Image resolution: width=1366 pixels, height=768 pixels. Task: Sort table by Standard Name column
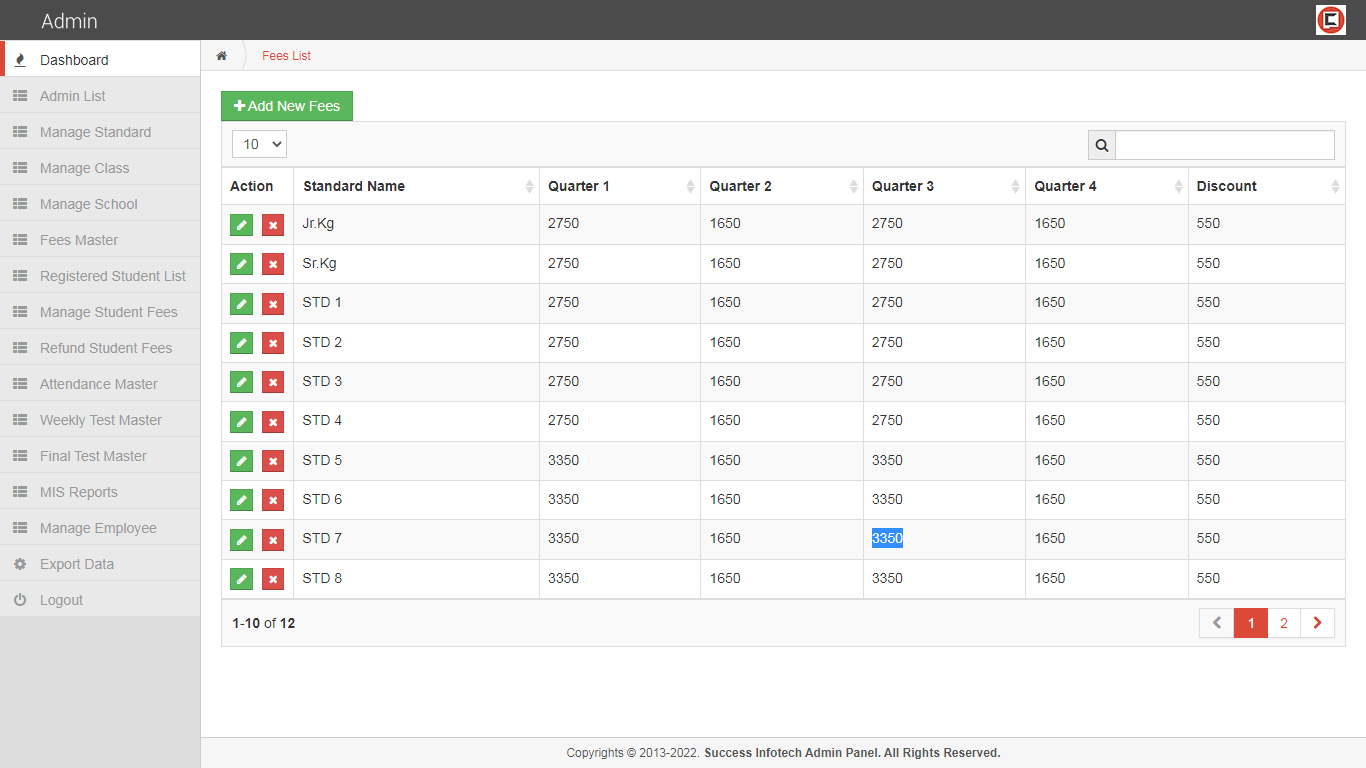[x=415, y=186]
